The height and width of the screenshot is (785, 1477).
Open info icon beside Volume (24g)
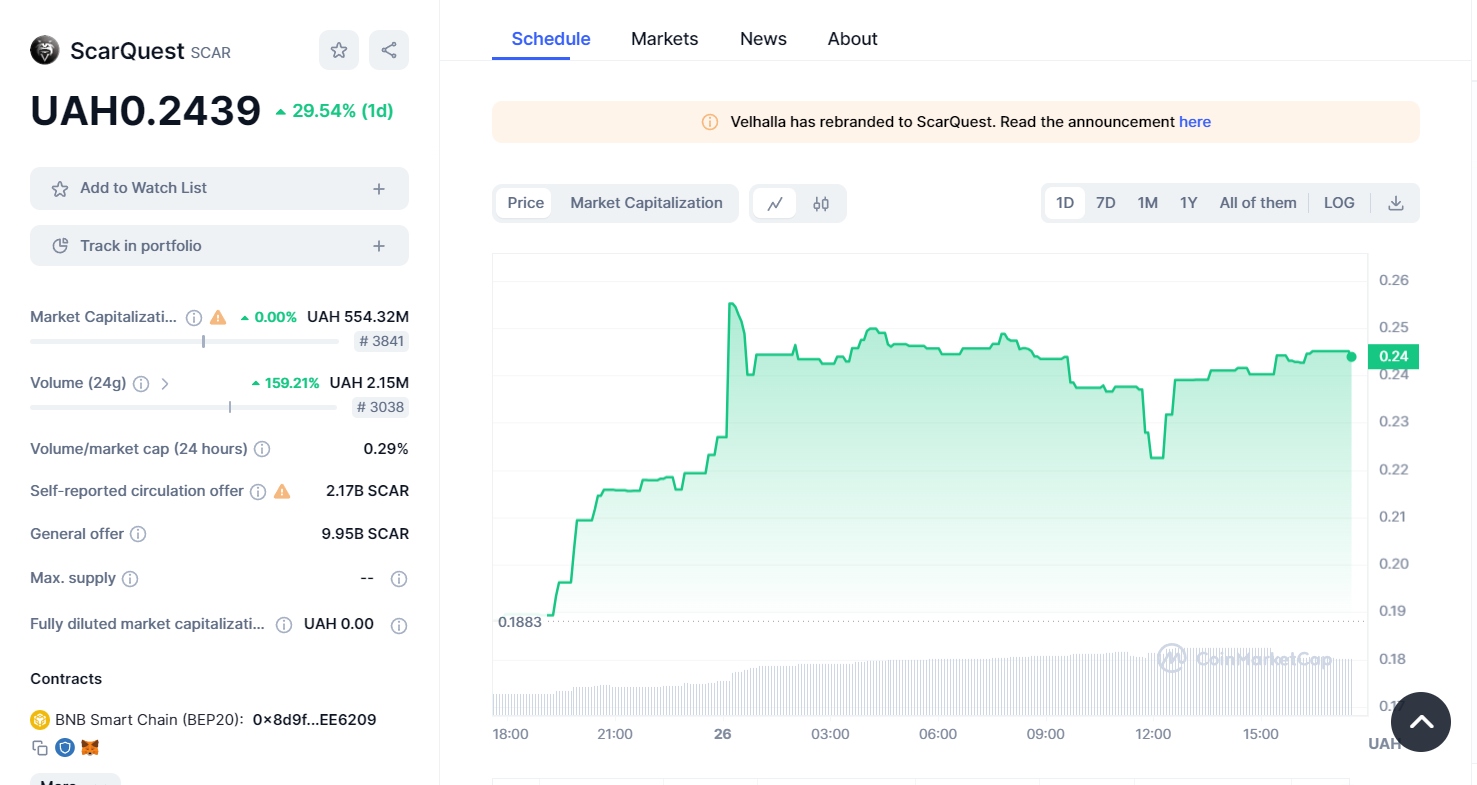pos(141,383)
